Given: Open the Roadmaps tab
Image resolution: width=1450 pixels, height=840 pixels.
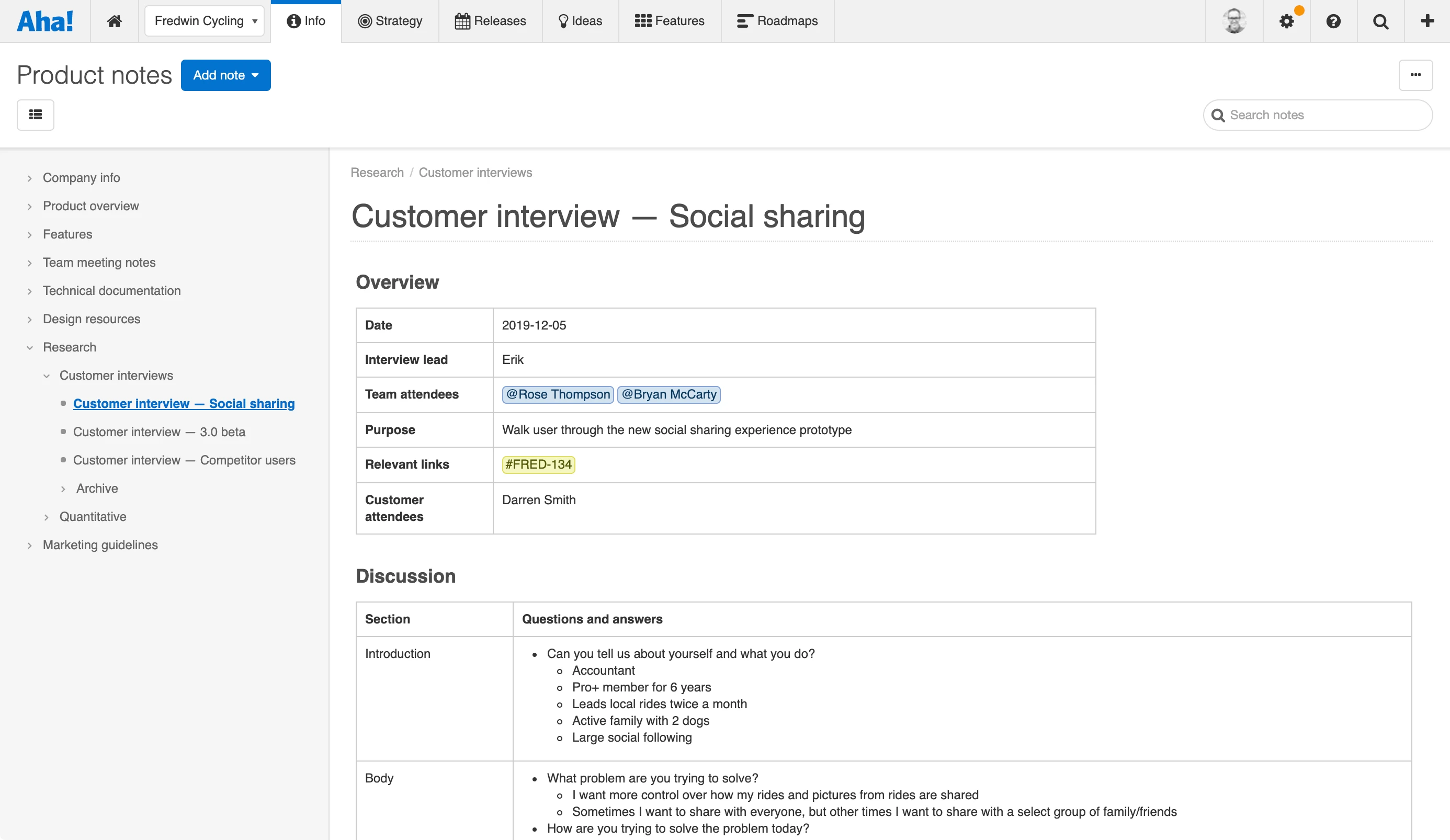Looking at the screenshot, I should pos(777,21).
